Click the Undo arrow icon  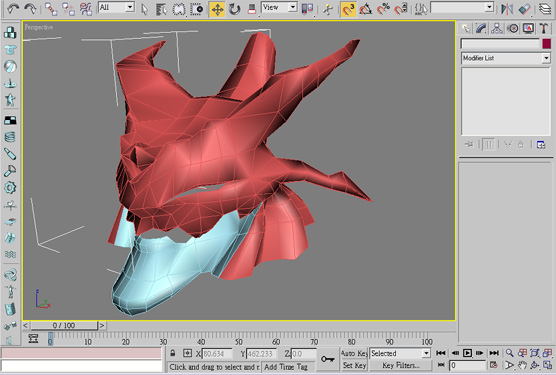click(13, 9)
